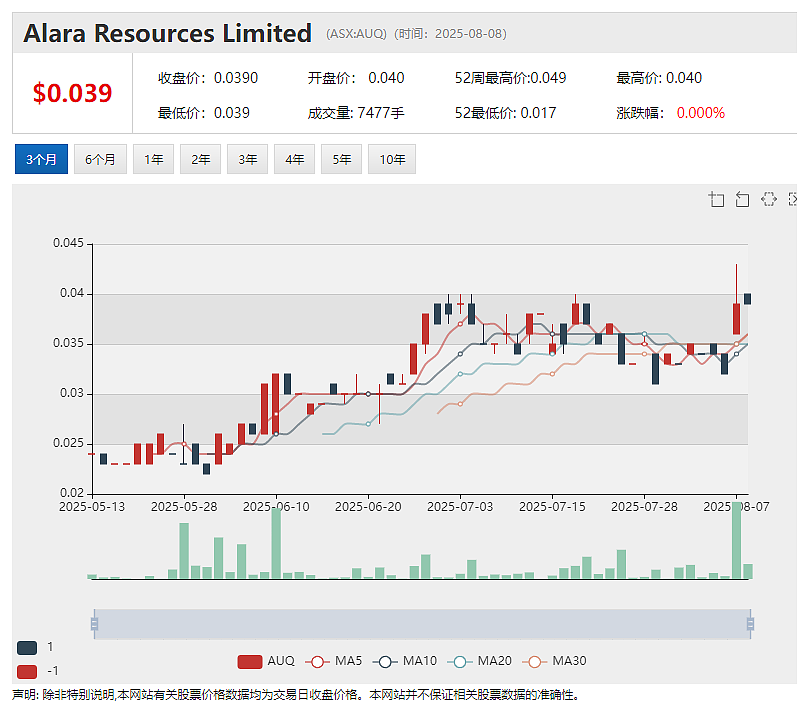
Task: Click the zoom reset (undo zoom) icon
Action: coord(742,199)
